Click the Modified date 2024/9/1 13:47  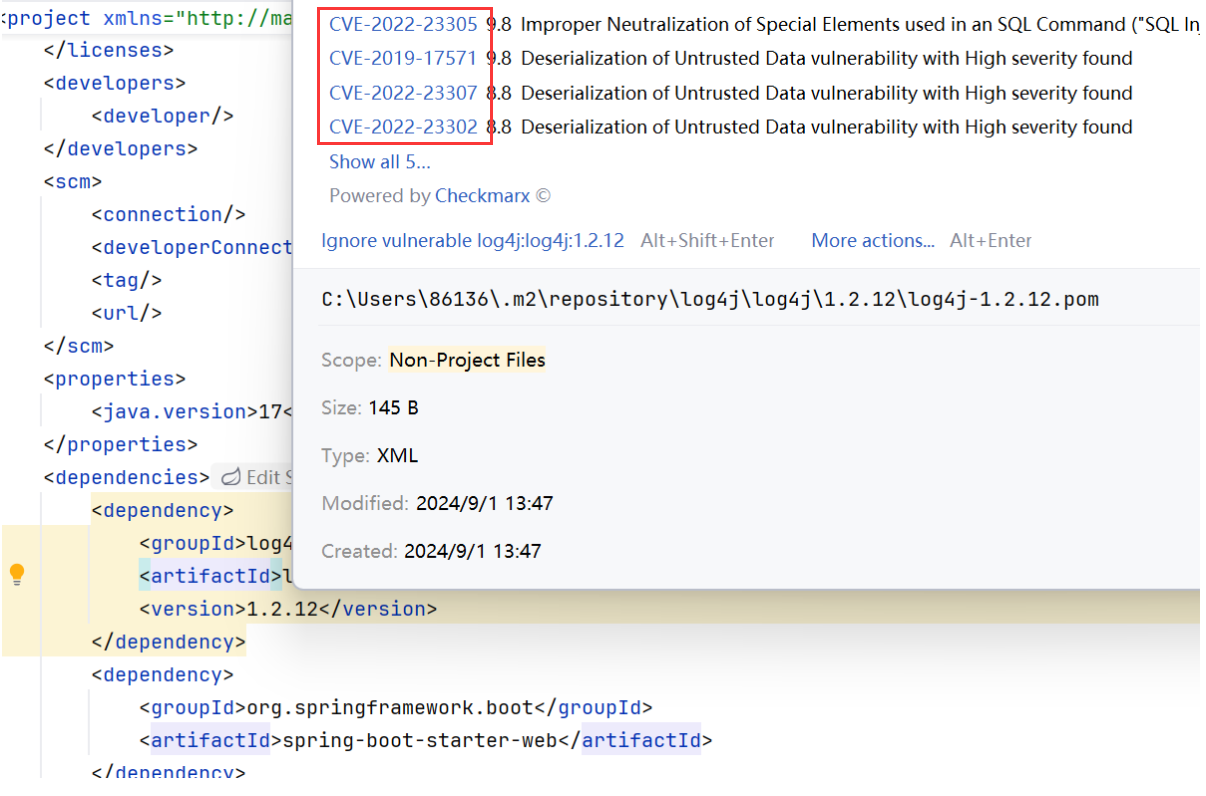pos(484,504)
